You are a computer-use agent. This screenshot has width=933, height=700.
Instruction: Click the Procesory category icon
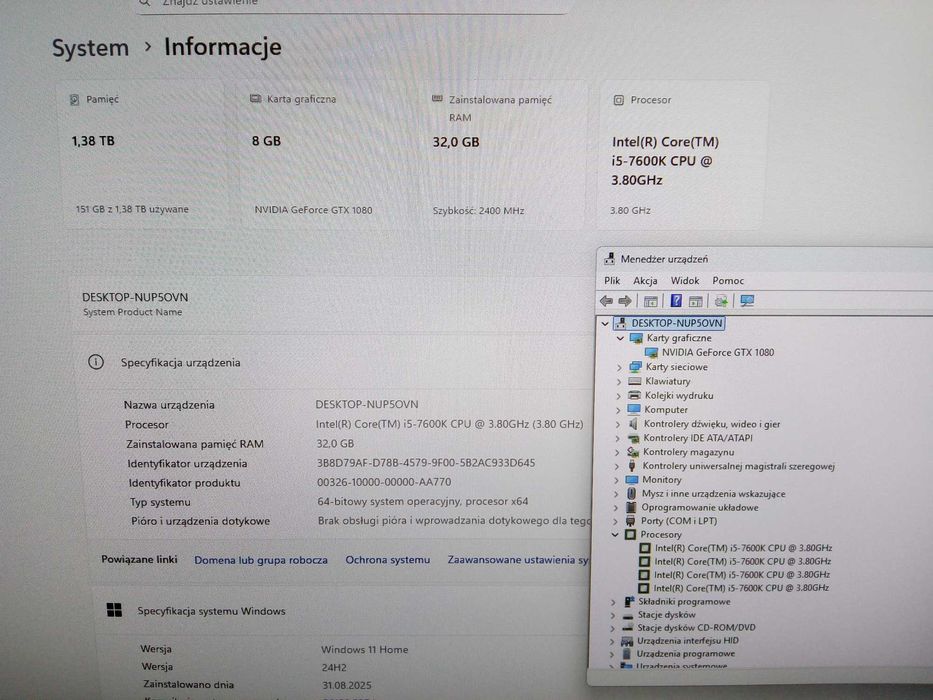[x=630, y=535]
